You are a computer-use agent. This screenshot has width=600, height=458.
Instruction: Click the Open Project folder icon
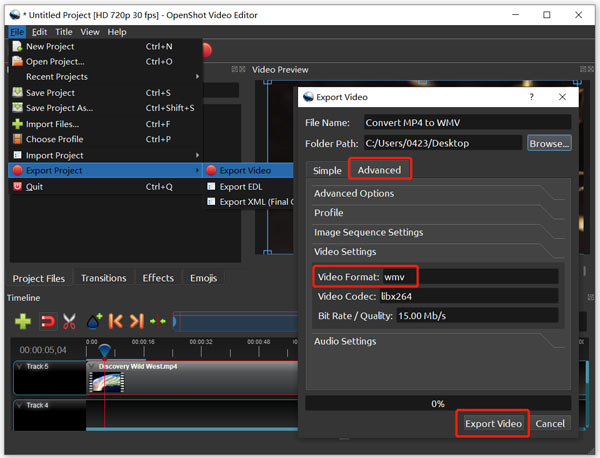click(x=17, y=61)
